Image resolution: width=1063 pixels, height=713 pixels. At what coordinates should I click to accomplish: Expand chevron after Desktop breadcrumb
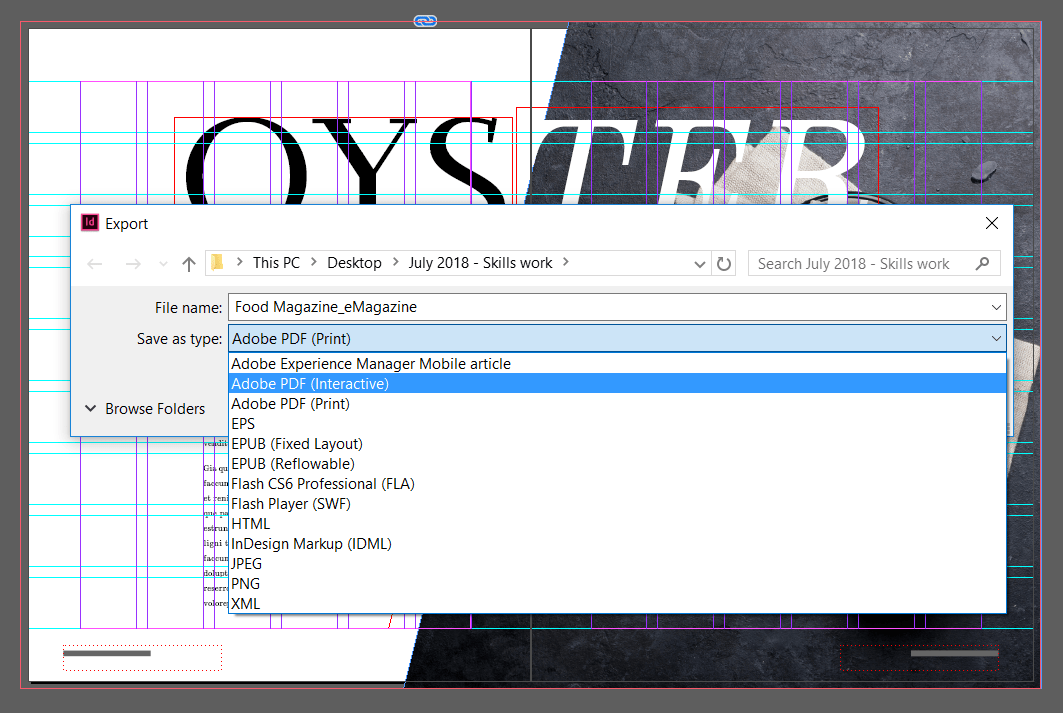tap(395, 262)
